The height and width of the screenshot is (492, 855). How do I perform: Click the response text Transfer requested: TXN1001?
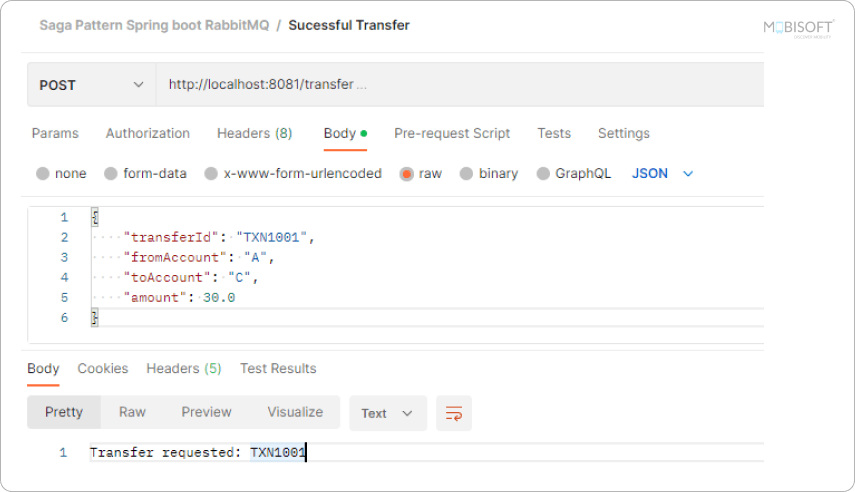coord(197,453)
